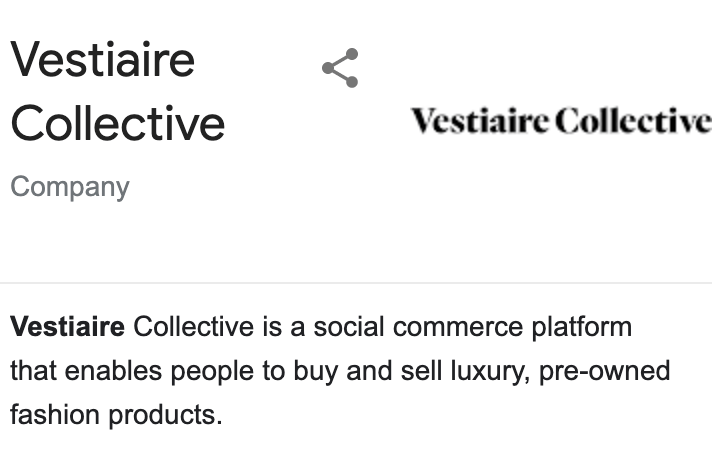Select the gray "Company" subtitle label
The width and height of the screenshot is (712, 450).
coord(70,187)
